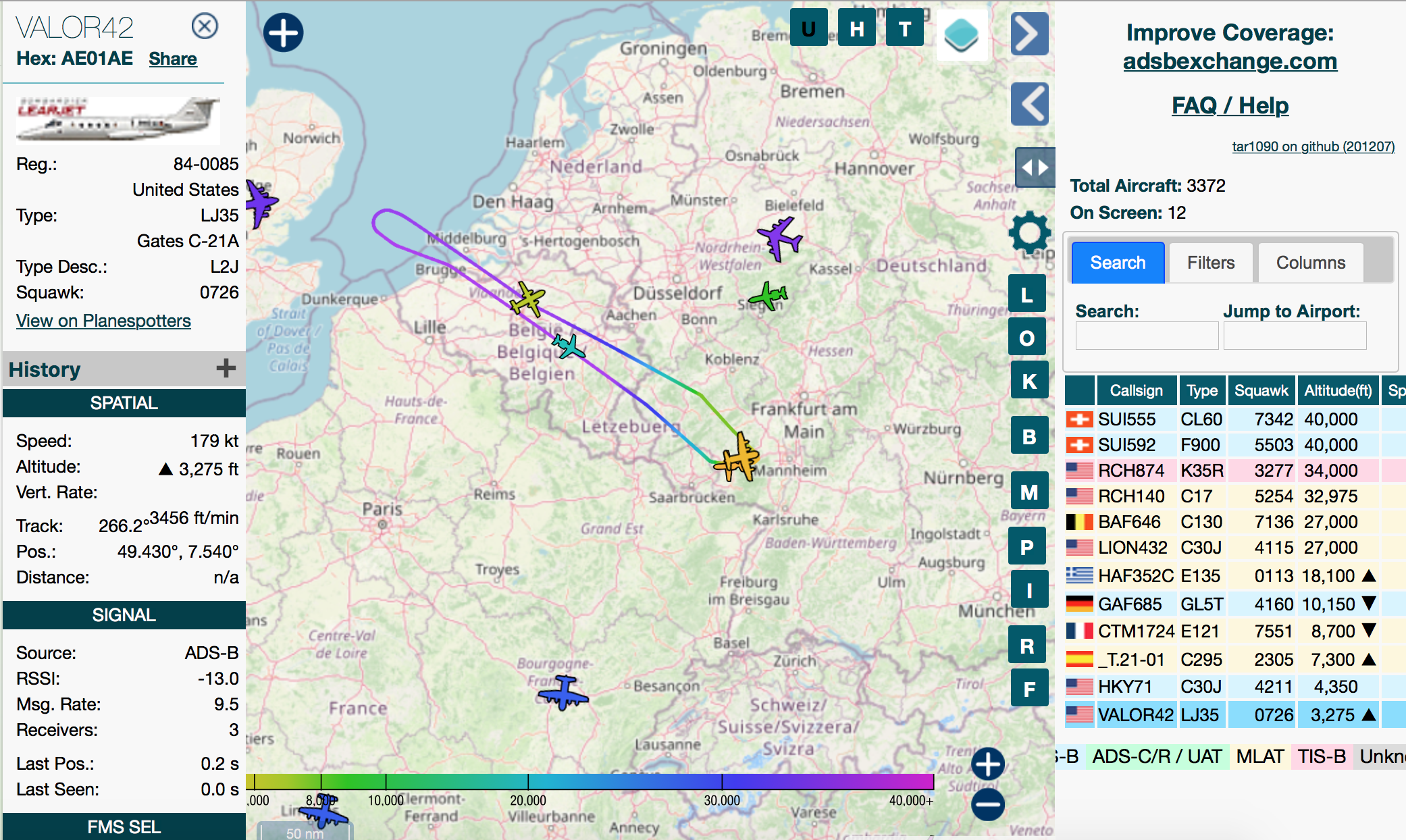
Task: Select the HAF352C aircraft row
Action: (1235, 576)
